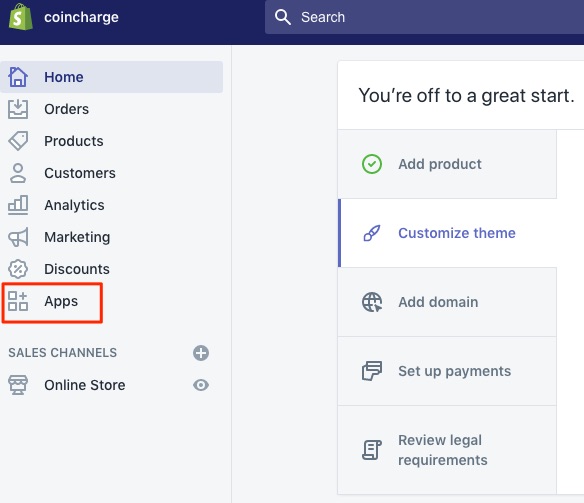Click the Discounts percent badge icon
Screen dimensions: 584x503
point(18,269)
